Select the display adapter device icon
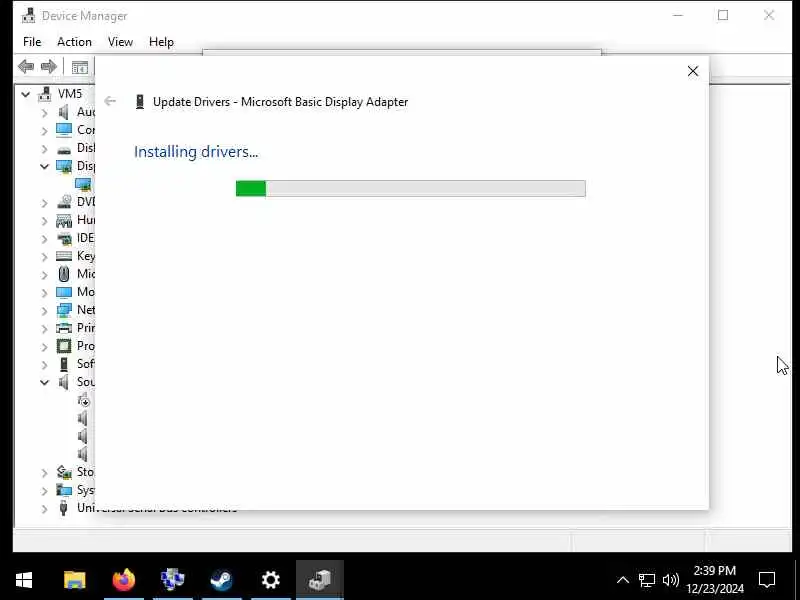 (83, 184)
